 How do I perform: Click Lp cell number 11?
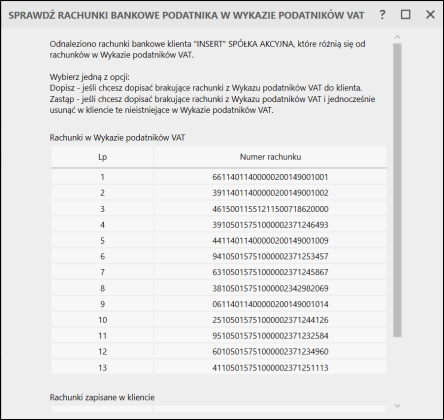(103, 336)
